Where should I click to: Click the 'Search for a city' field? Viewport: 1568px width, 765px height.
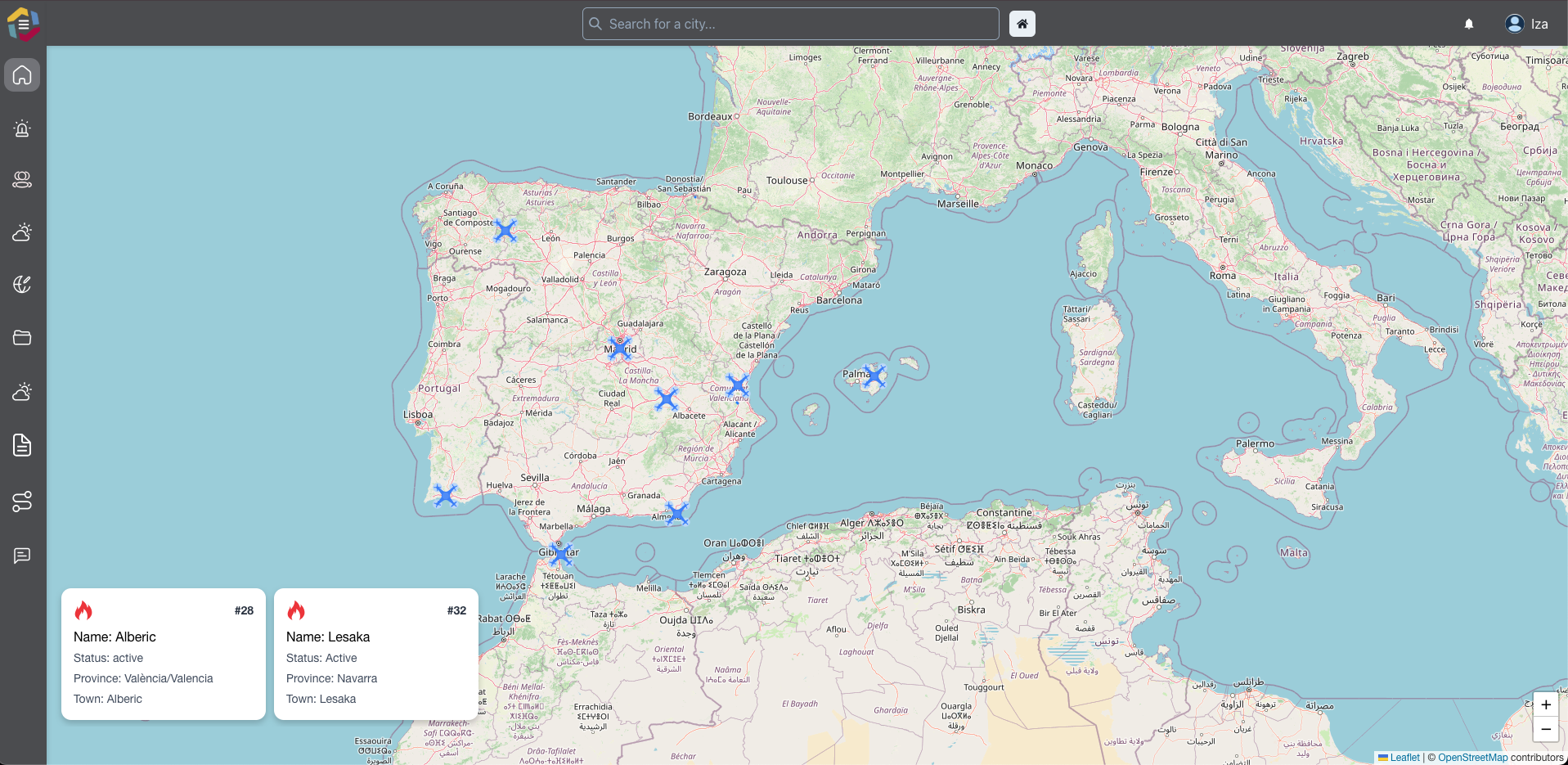[788, 23]
